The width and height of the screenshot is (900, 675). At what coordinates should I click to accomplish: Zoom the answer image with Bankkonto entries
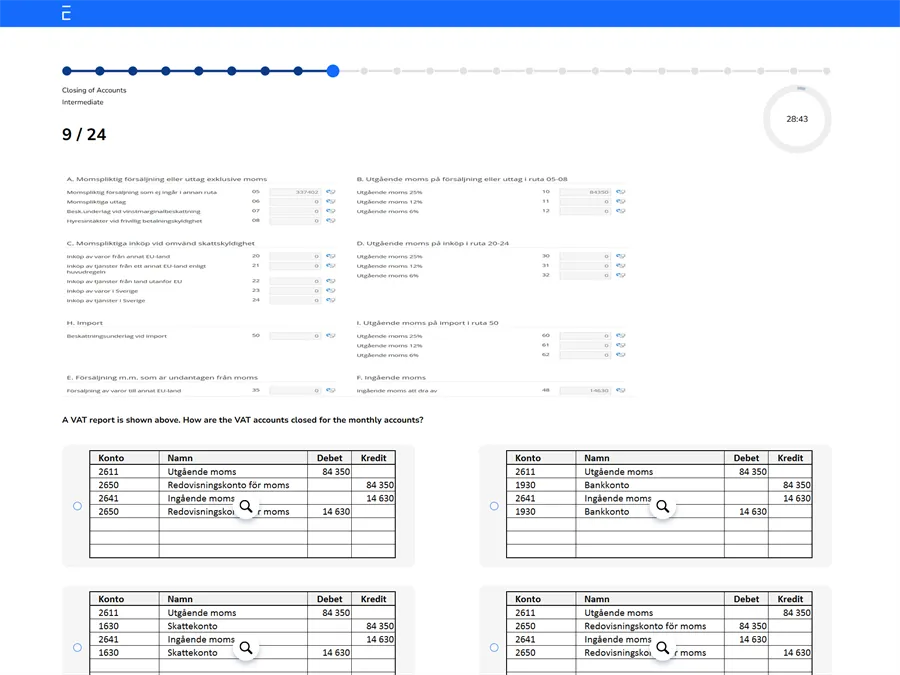coord(662,507)
